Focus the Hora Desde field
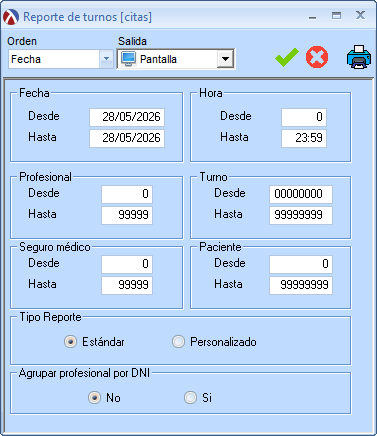Viewport: 377px width, 436px height. (304, 117)
